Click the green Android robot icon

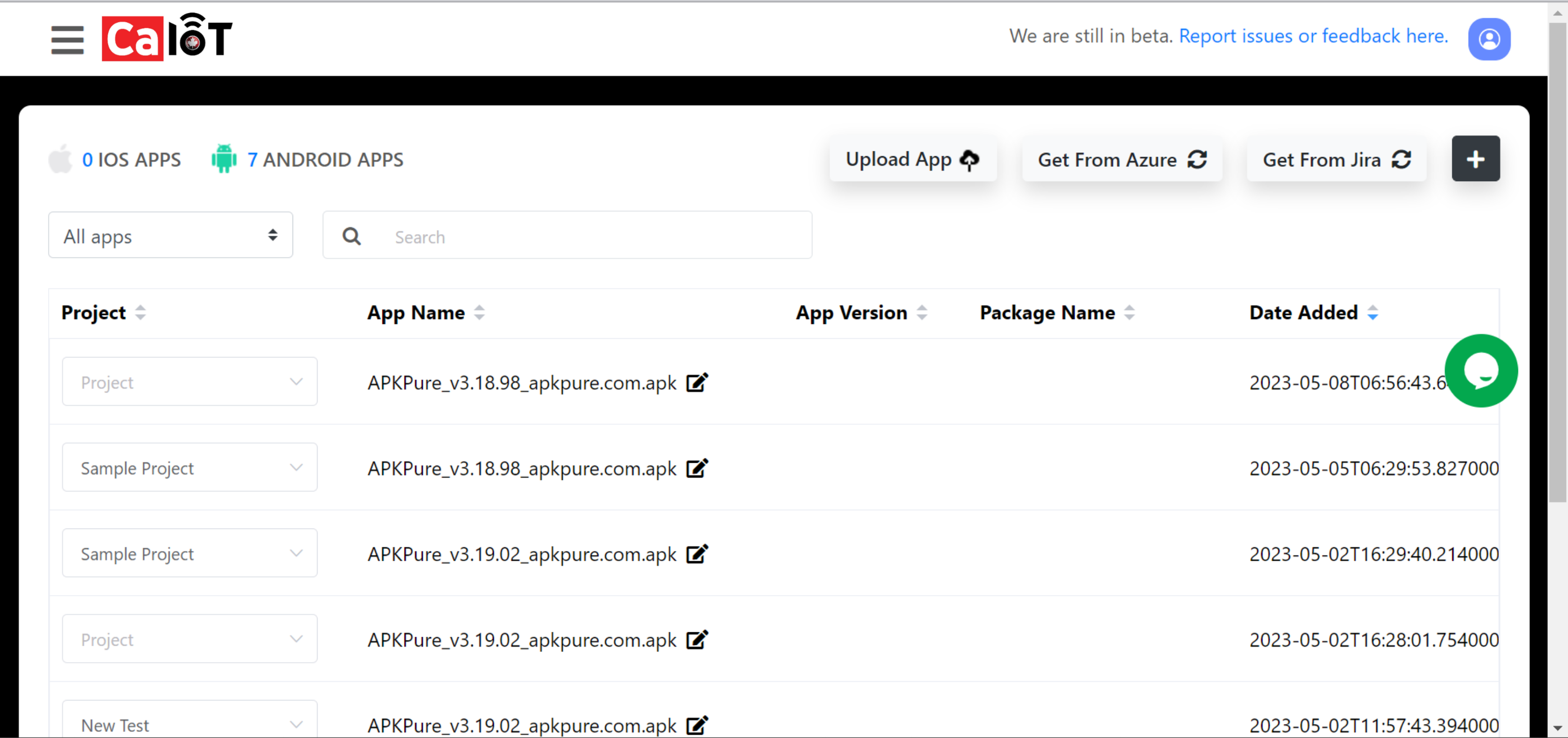point(224,159)
